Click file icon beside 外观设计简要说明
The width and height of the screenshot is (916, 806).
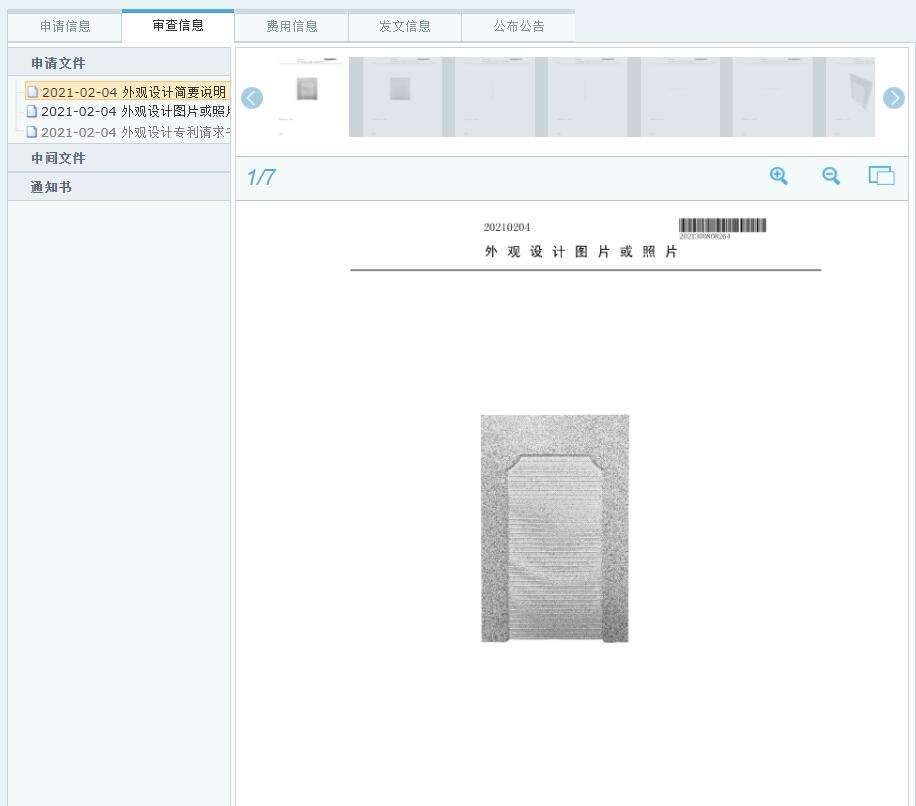tap(33, 92)
